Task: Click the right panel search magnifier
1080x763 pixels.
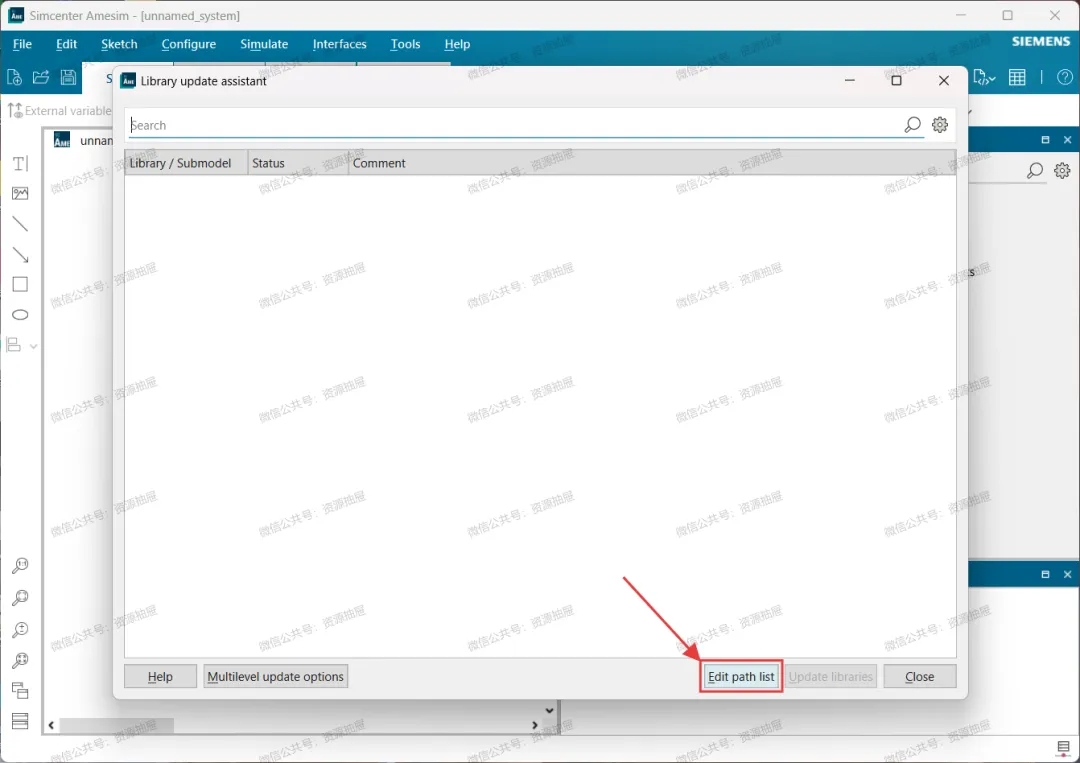Action: pyautogui.click(x=1035, y=170)
